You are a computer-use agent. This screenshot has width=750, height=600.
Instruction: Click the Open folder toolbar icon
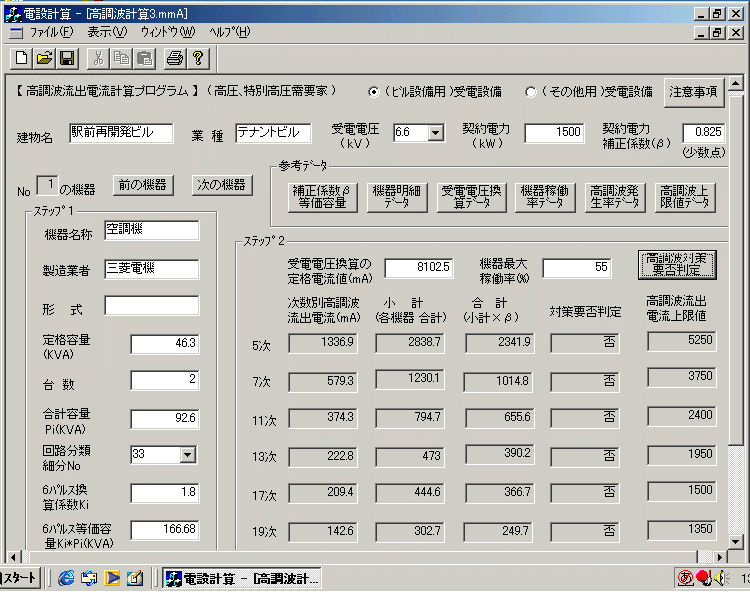coord(45,59)
